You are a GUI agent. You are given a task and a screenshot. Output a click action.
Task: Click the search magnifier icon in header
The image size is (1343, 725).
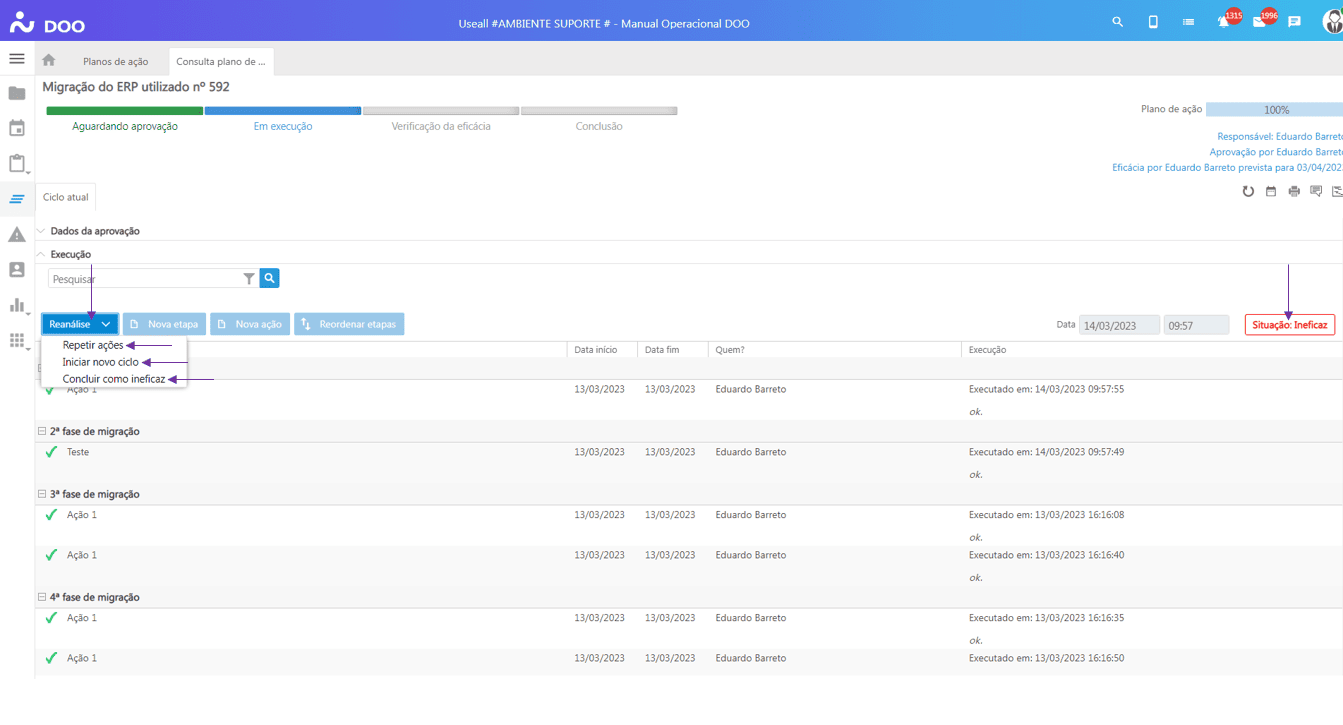click(x=1118, y=22)
